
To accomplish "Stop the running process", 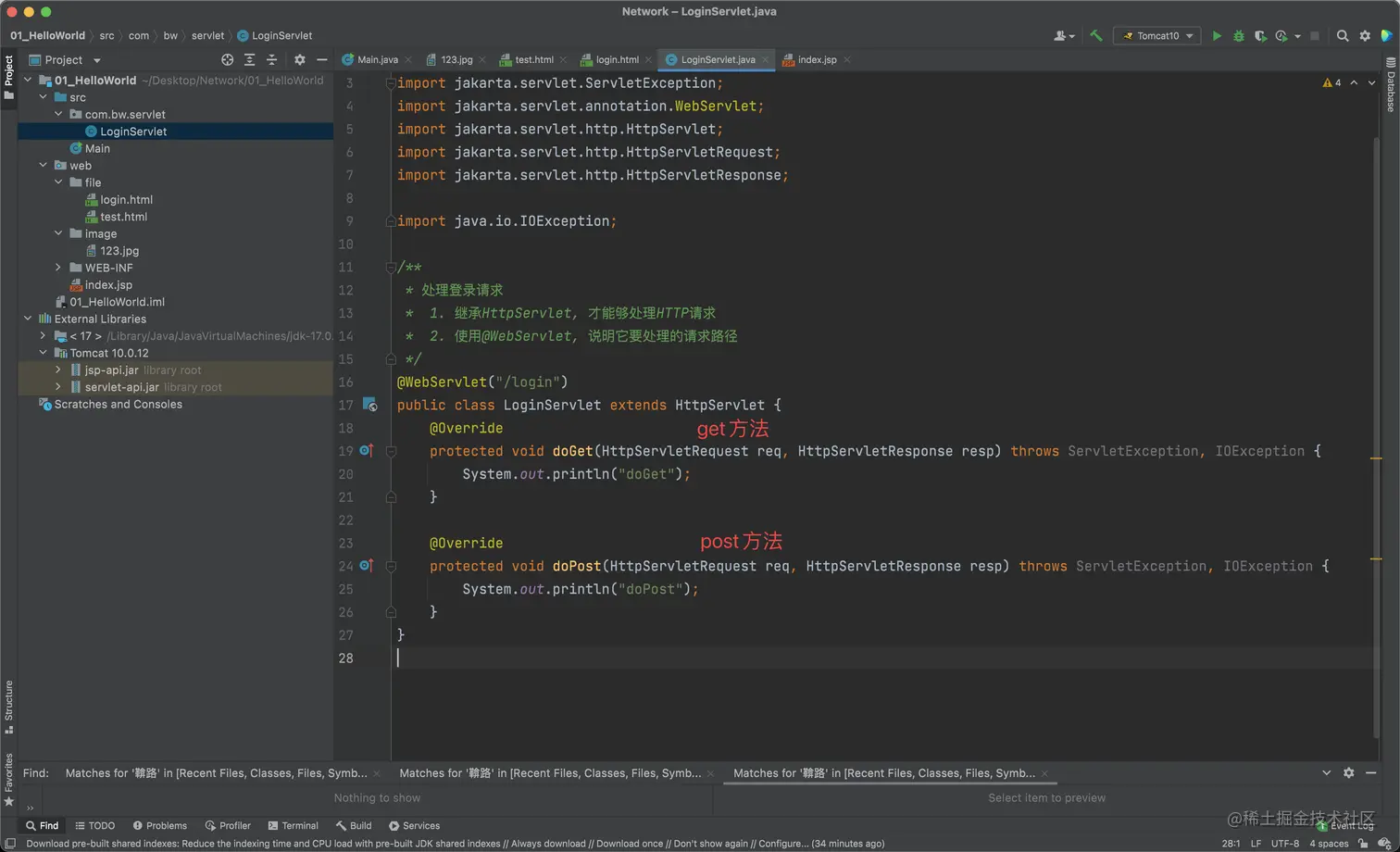I will point(1314,36).
